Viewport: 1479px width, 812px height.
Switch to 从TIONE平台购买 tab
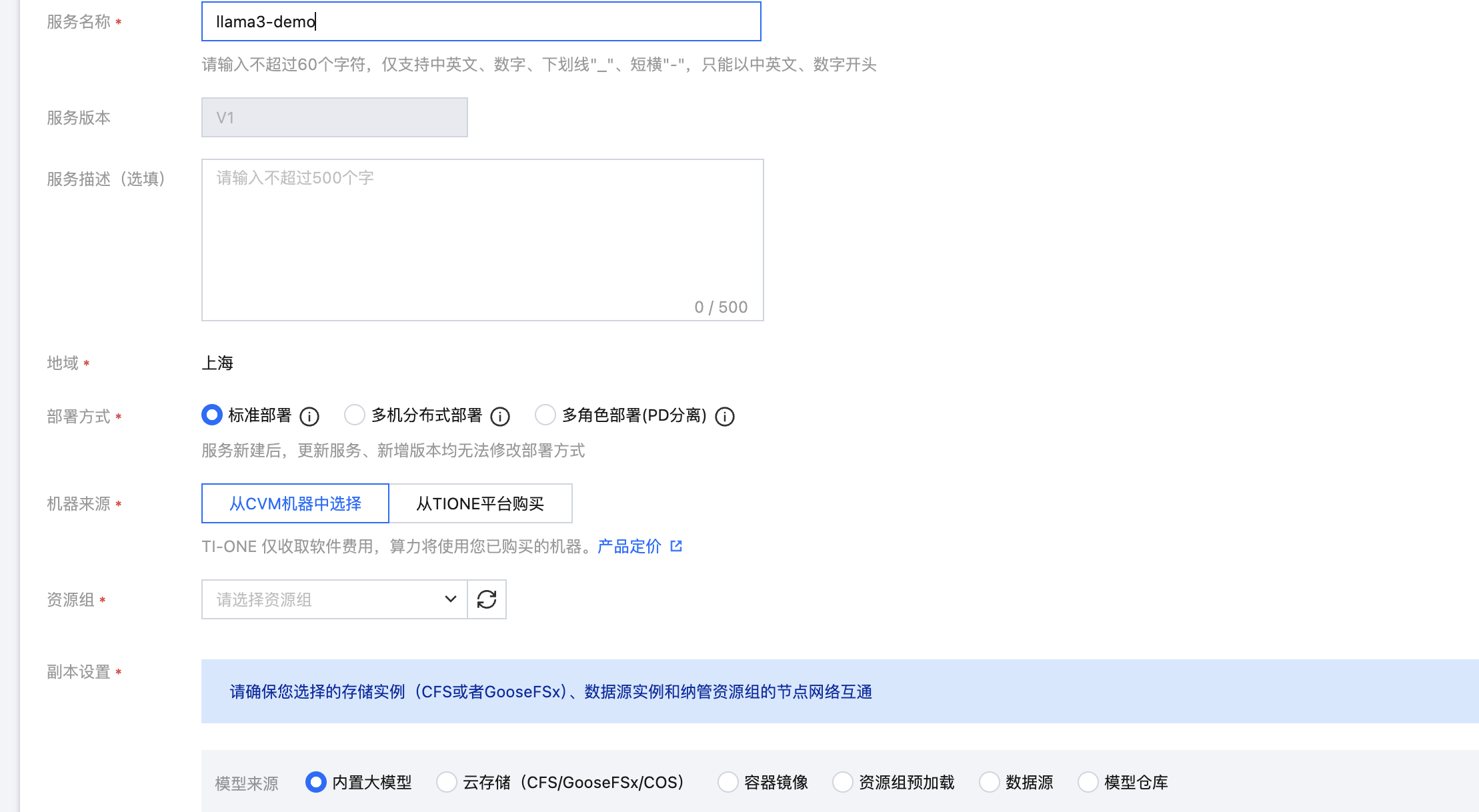point(480,503)
